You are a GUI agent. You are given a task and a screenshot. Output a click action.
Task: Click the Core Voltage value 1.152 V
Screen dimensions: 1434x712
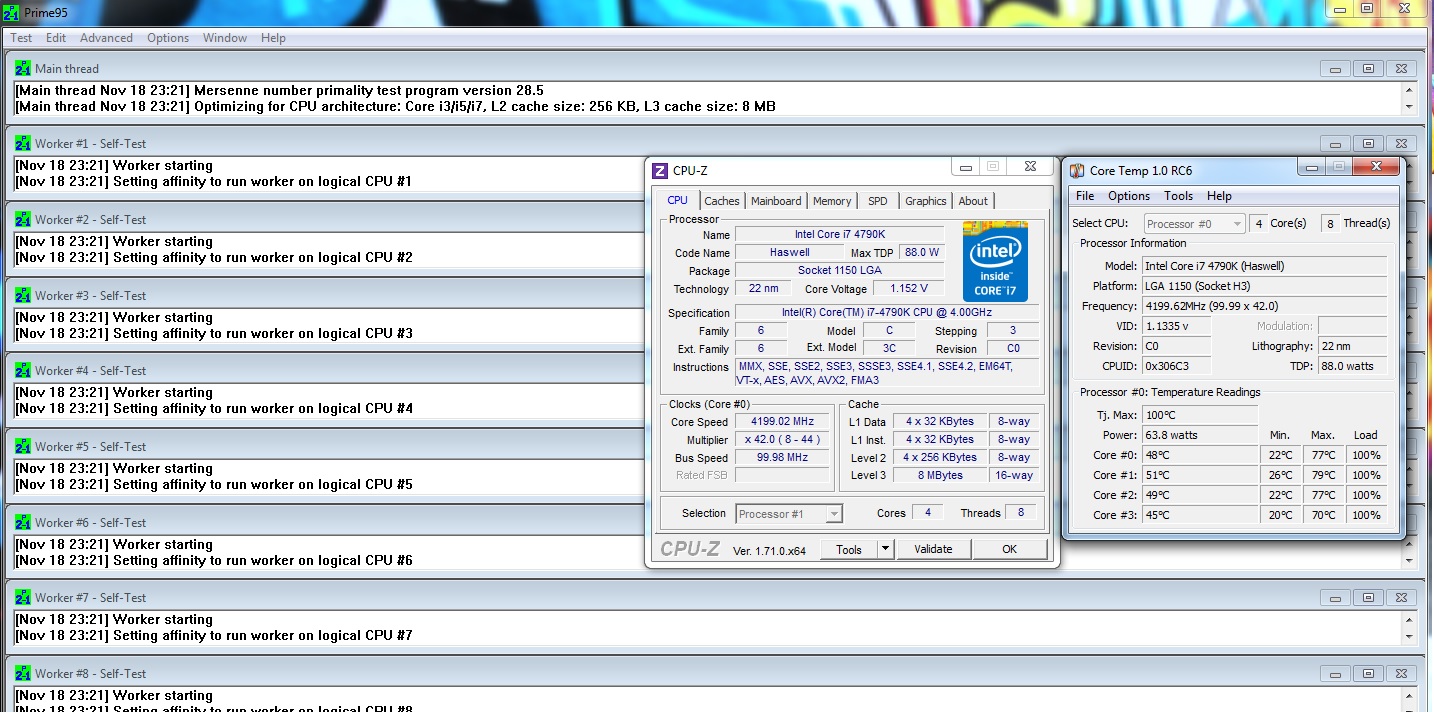point(909,289)
